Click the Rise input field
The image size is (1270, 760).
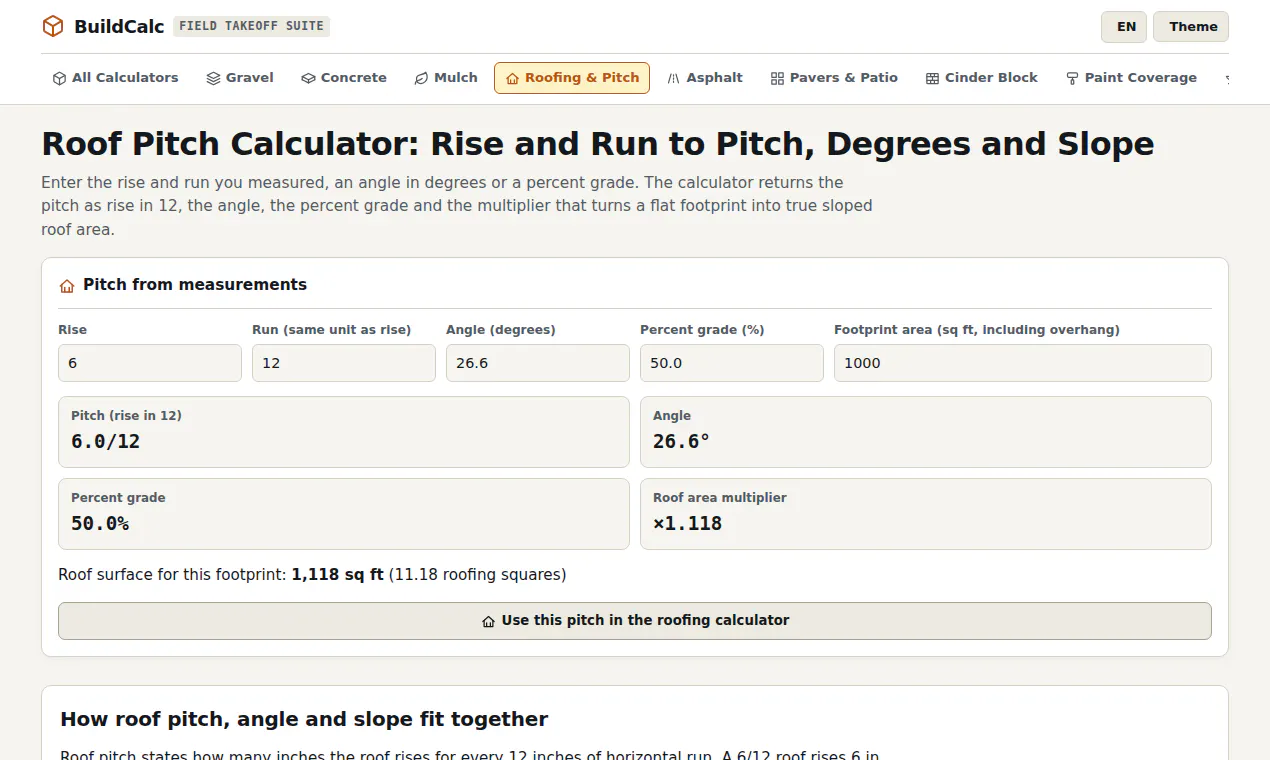[150, 363]
